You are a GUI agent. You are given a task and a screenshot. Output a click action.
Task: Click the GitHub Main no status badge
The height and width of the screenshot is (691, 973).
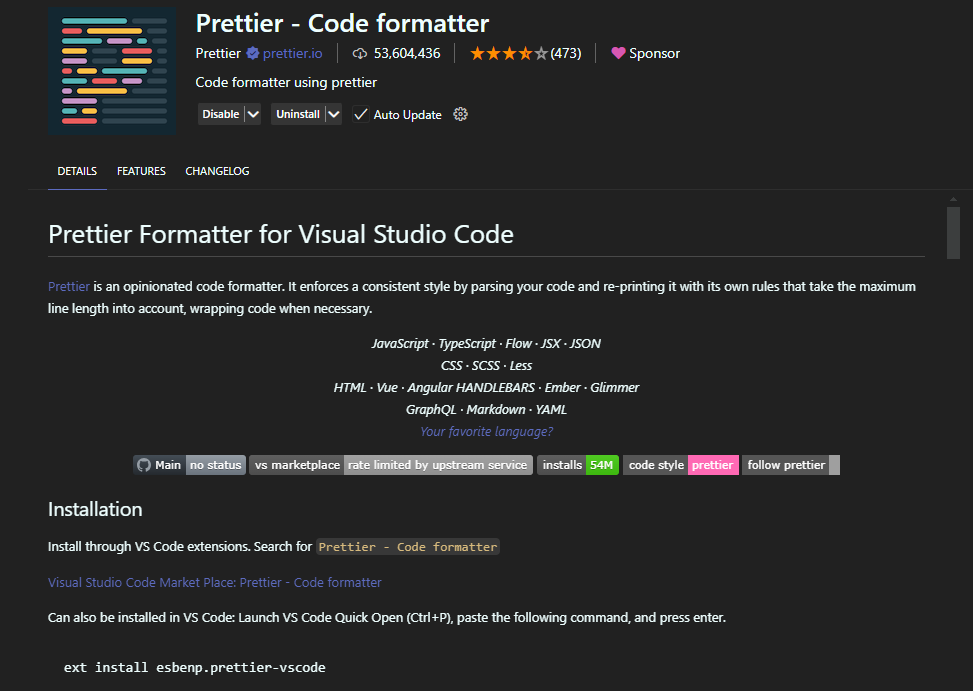[190, 465]
